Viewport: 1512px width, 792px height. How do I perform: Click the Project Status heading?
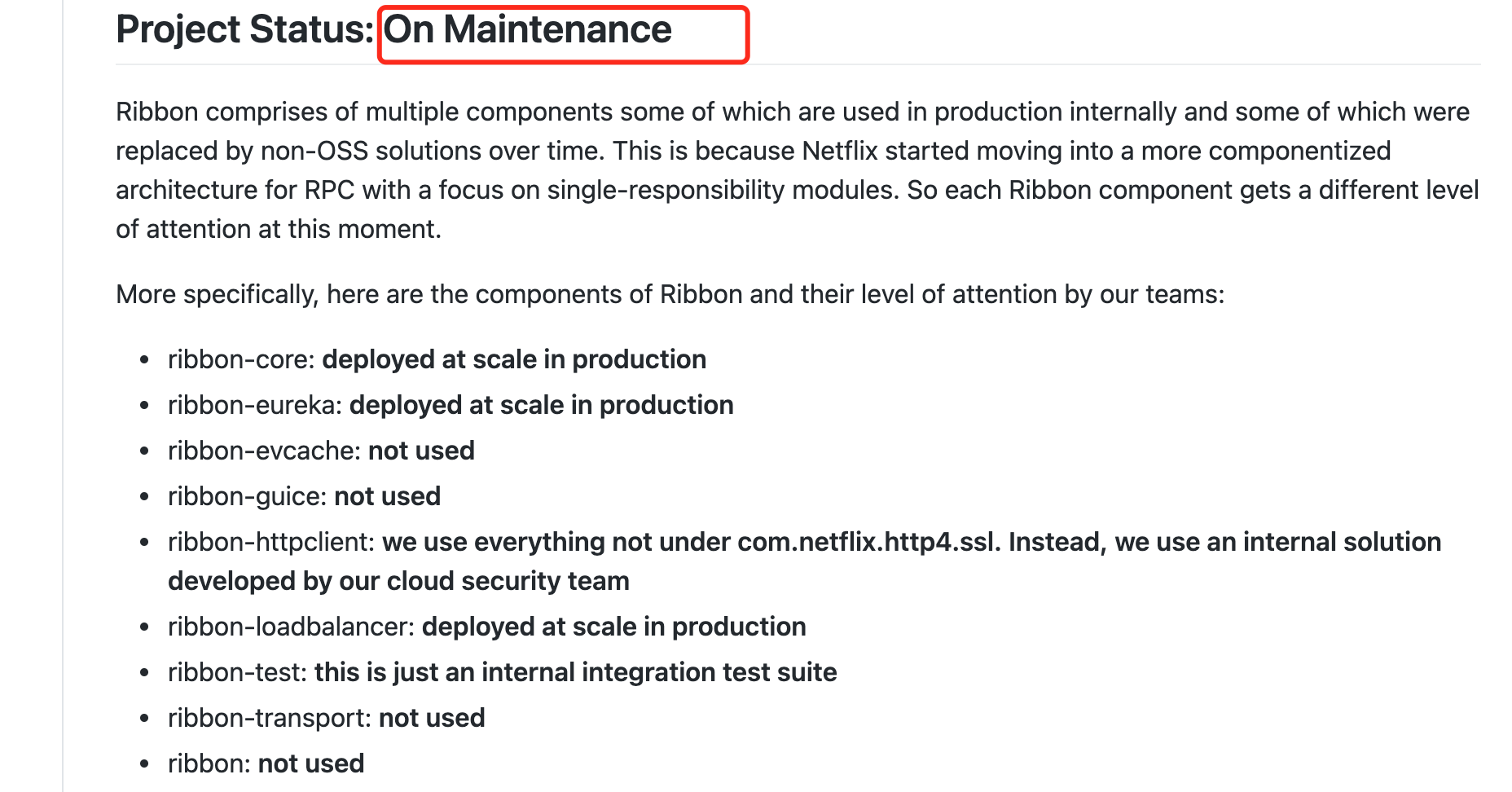click(393, 30)
